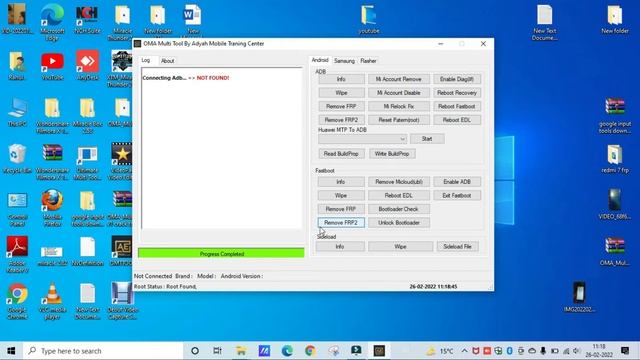Click Remove FRP2 in the Fastboot section

tap(341, 222)
